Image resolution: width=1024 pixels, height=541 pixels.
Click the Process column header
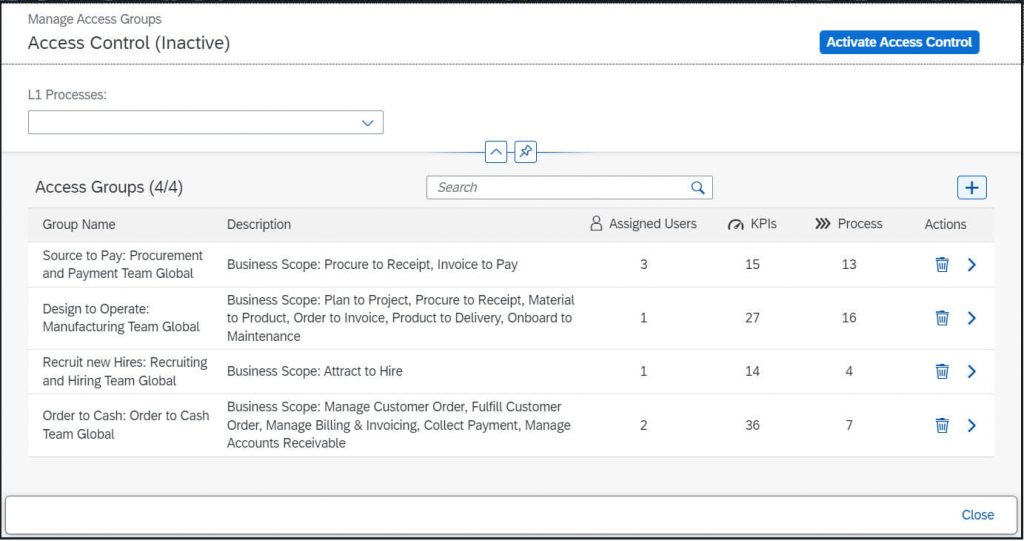848,224
